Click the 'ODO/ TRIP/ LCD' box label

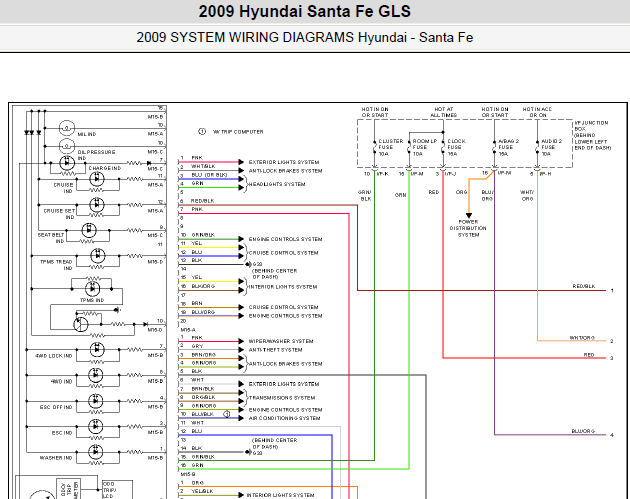tap(110, 490)
